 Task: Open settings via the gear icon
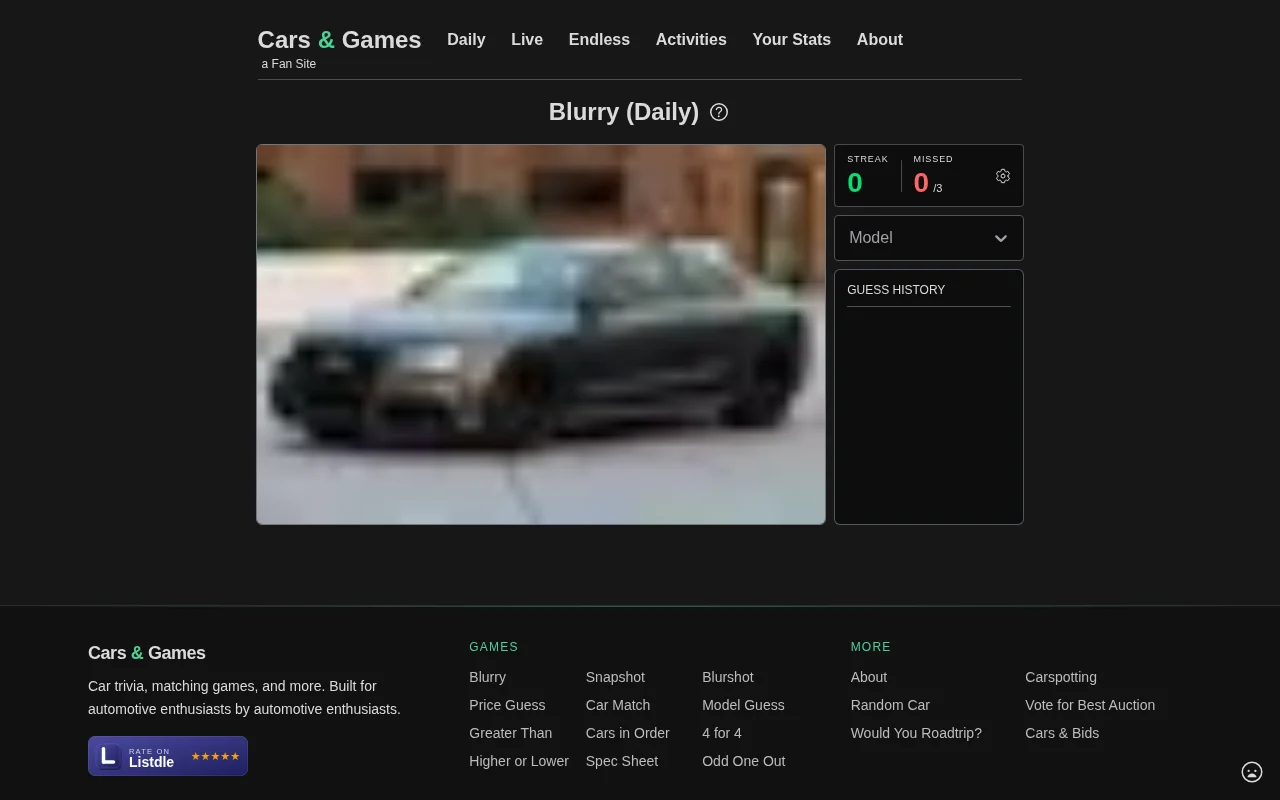click(x=1003, y=176)
